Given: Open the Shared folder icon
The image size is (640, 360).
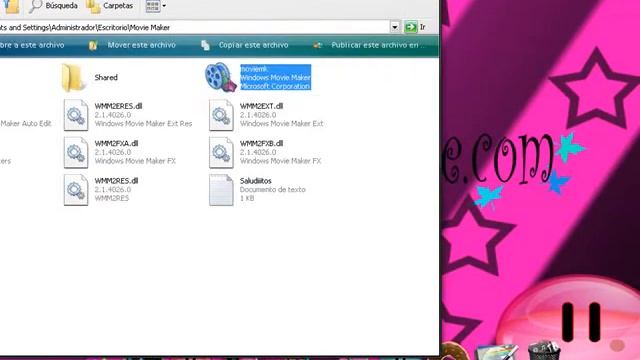Looking at the screenshot, I should coord(73,78).
